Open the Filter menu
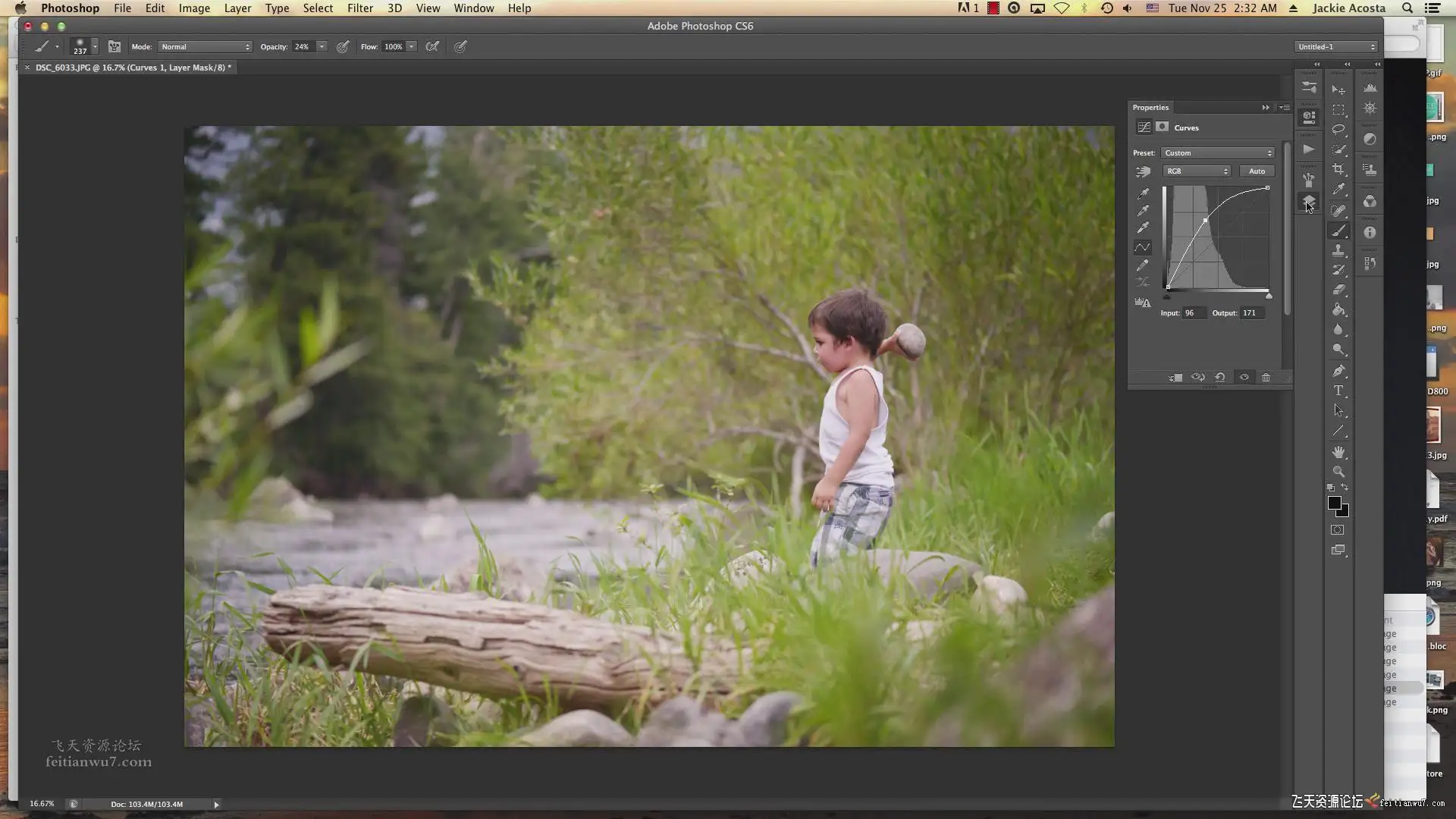 359,8
